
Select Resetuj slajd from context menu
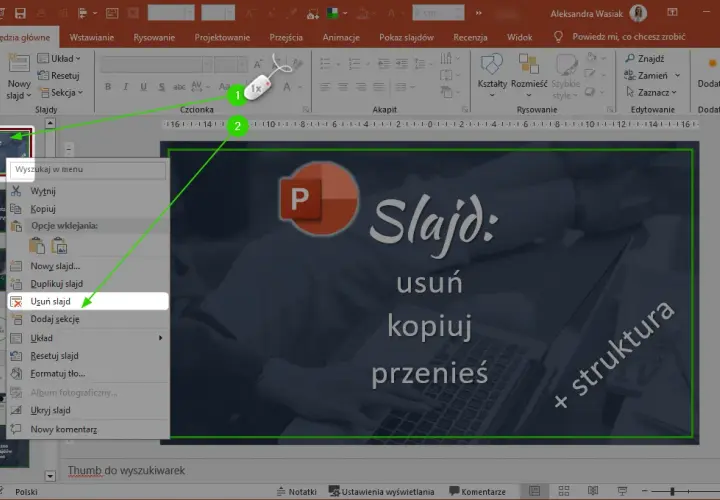pos(88,356)
